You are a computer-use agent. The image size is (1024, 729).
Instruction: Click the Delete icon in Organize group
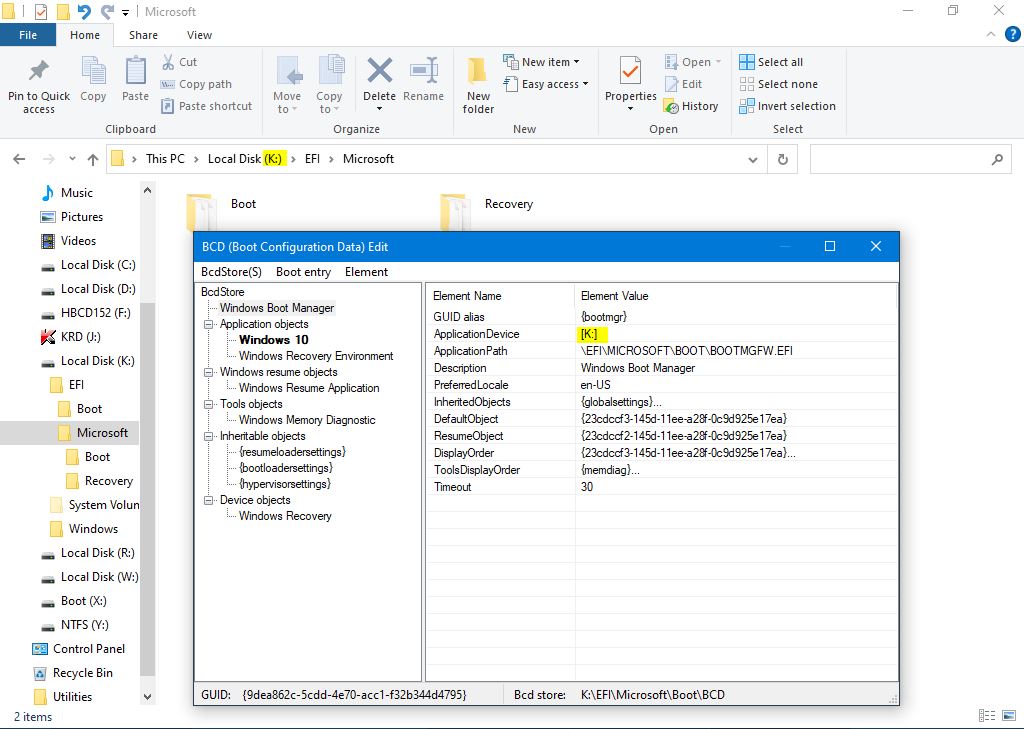379,73
